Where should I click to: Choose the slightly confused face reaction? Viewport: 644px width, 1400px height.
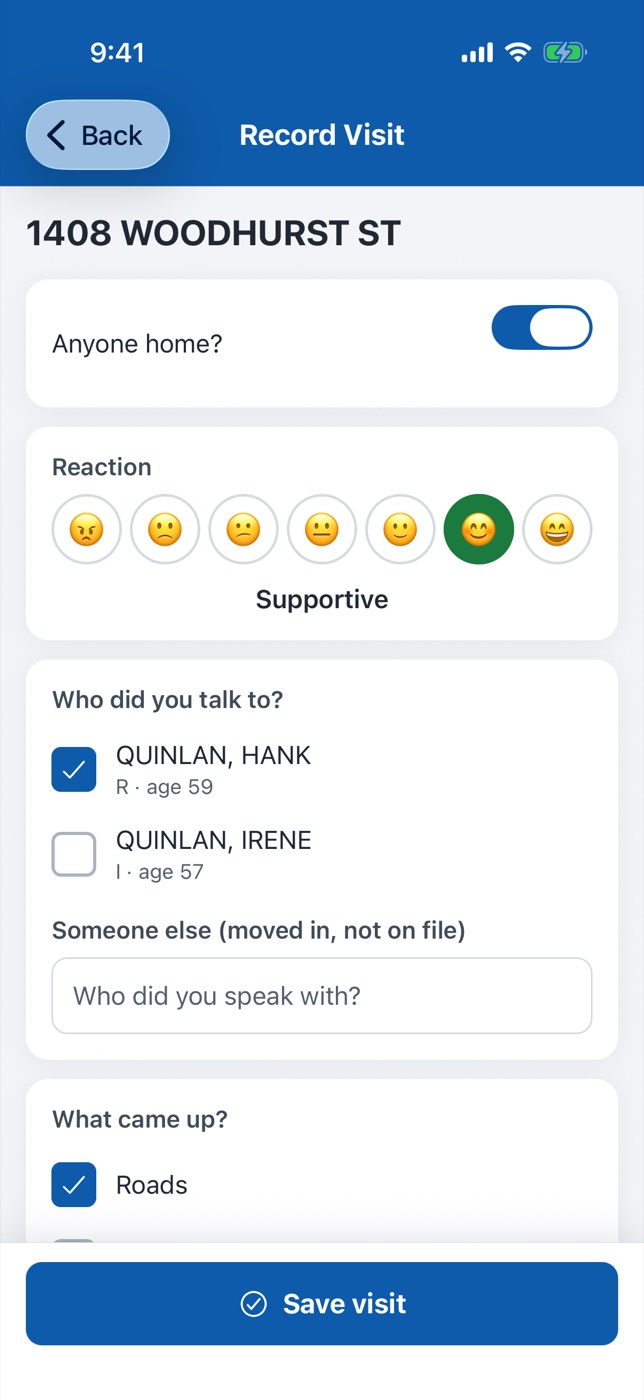pos(244,529)
